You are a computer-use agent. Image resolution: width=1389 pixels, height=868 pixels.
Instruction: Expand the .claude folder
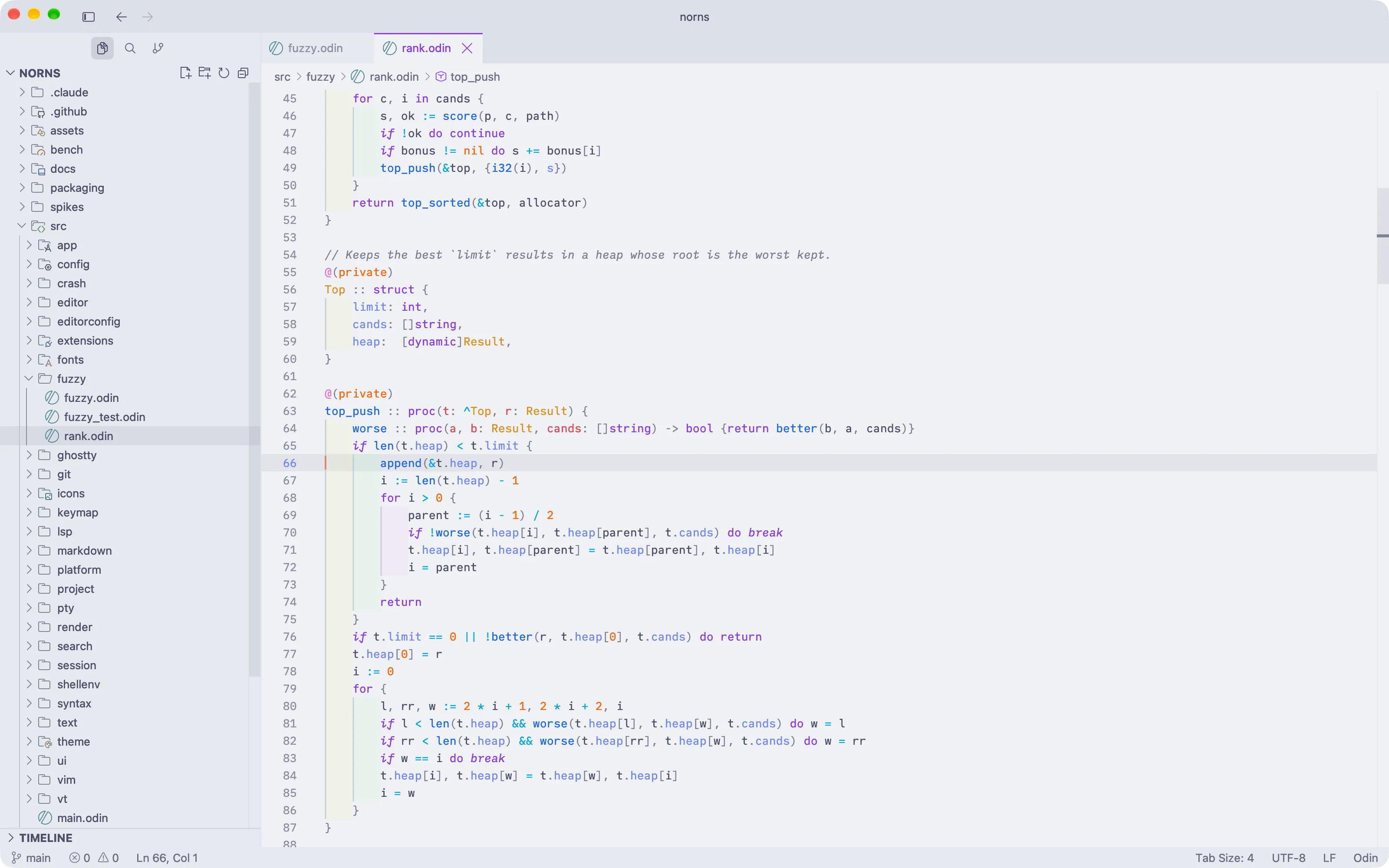(22, 92)
